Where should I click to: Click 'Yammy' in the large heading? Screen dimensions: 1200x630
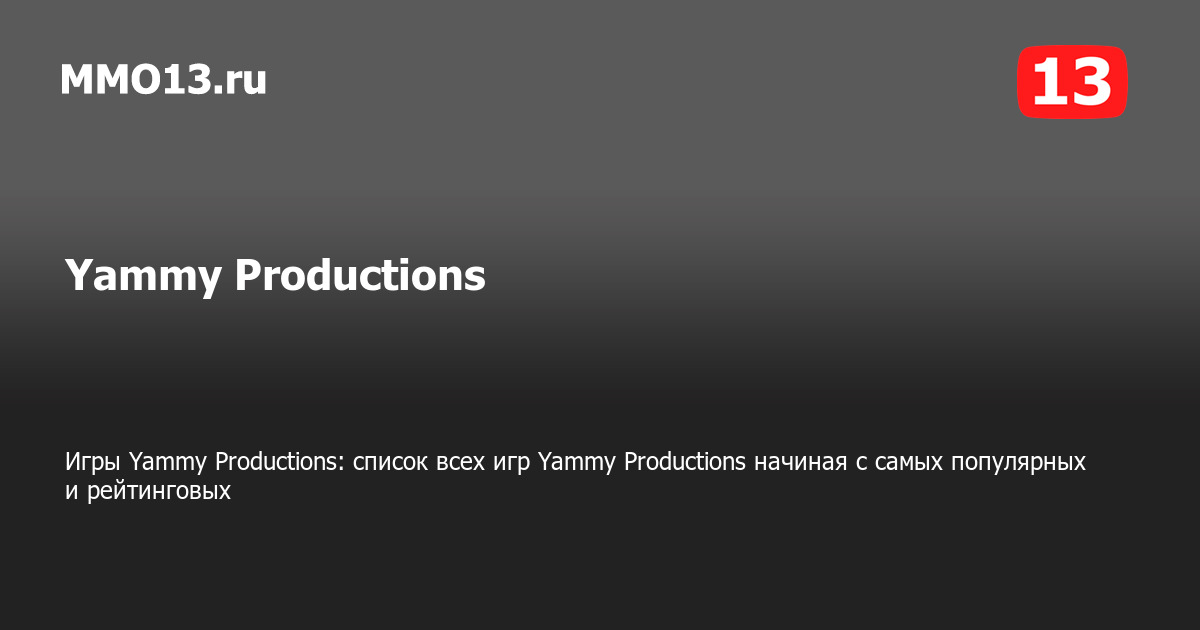(x=142, y=275)
